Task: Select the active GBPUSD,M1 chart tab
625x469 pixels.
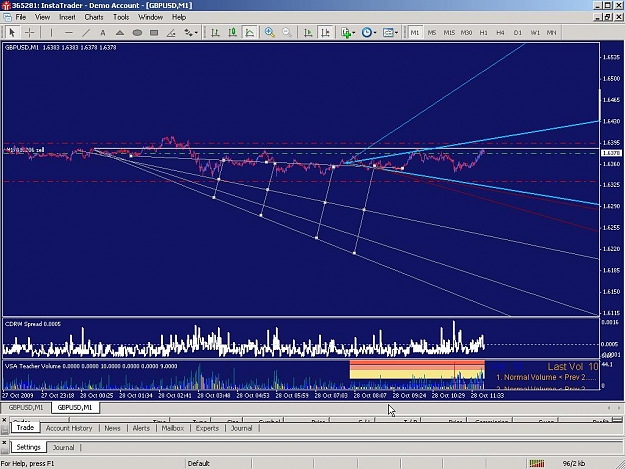Action: (75, 407)
